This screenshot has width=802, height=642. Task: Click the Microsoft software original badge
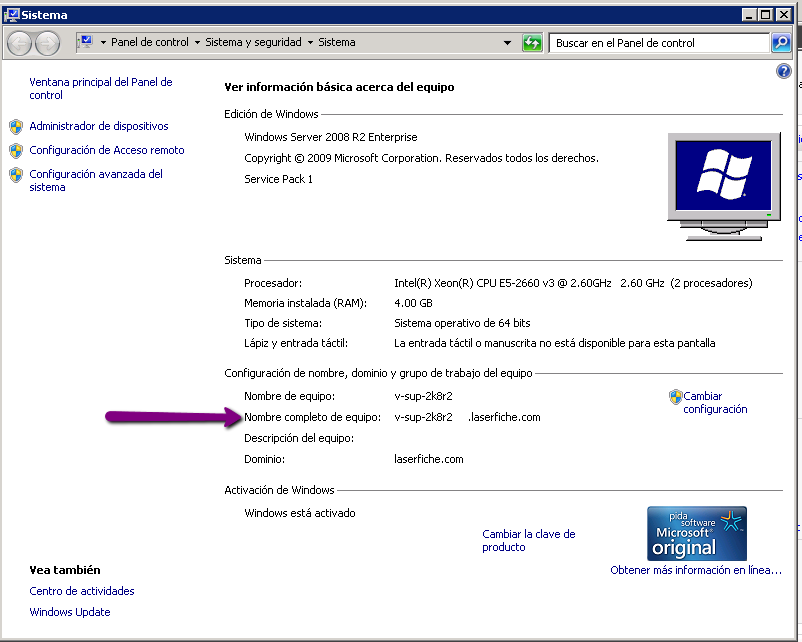click(x=697, y=534)
